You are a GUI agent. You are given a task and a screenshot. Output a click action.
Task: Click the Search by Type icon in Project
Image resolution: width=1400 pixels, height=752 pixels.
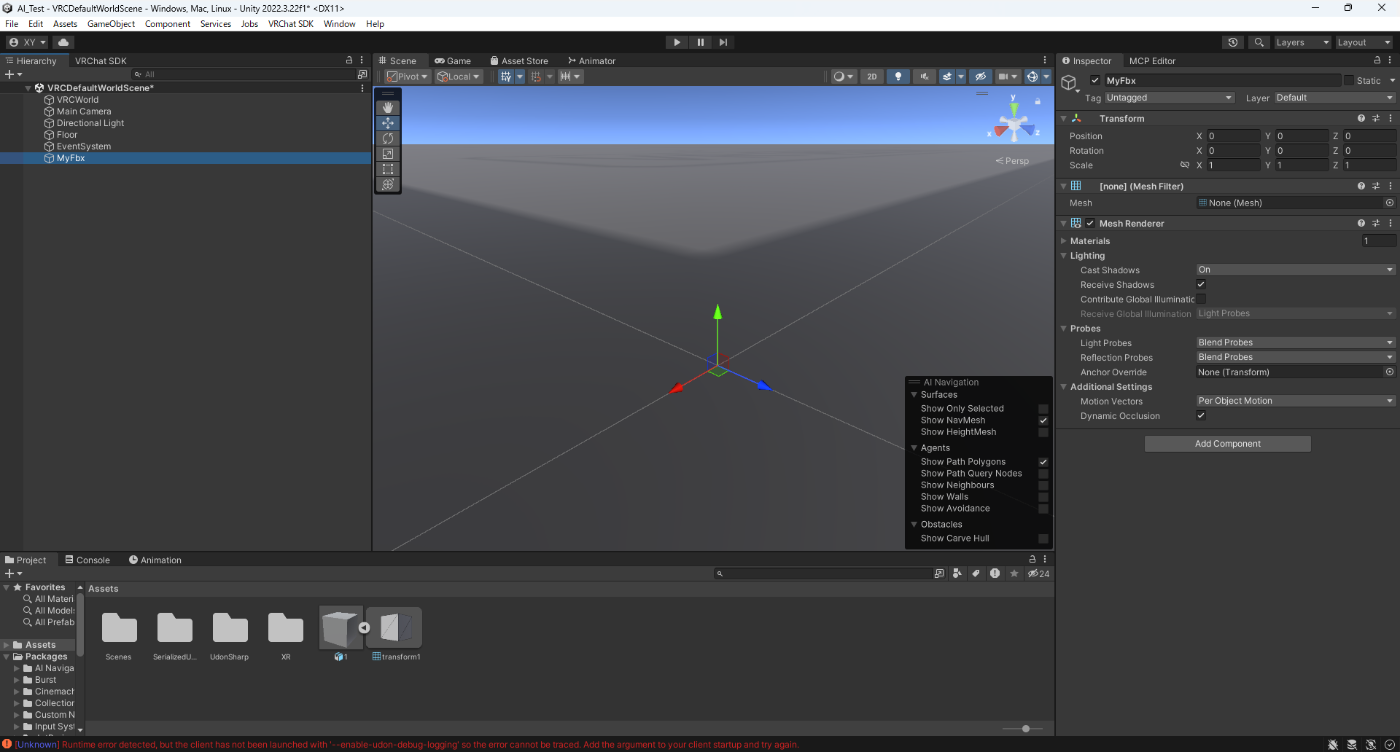pos(958,573)
